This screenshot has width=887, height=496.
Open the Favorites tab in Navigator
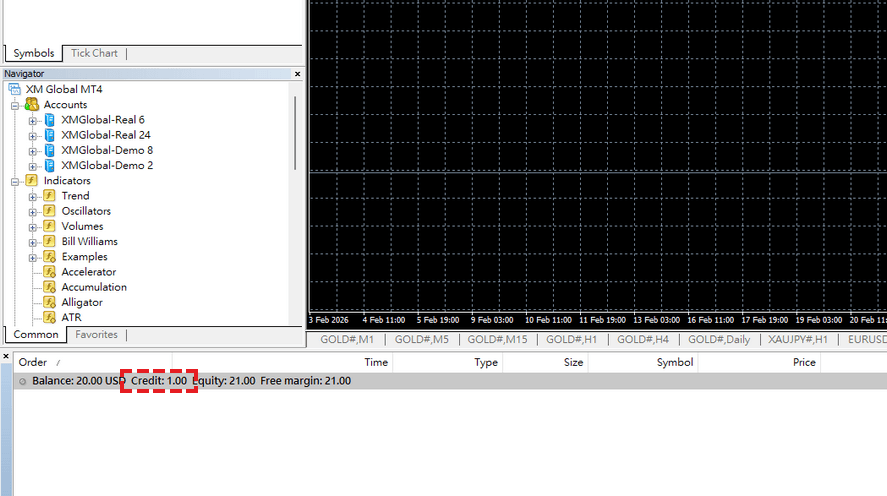(96, 334)
